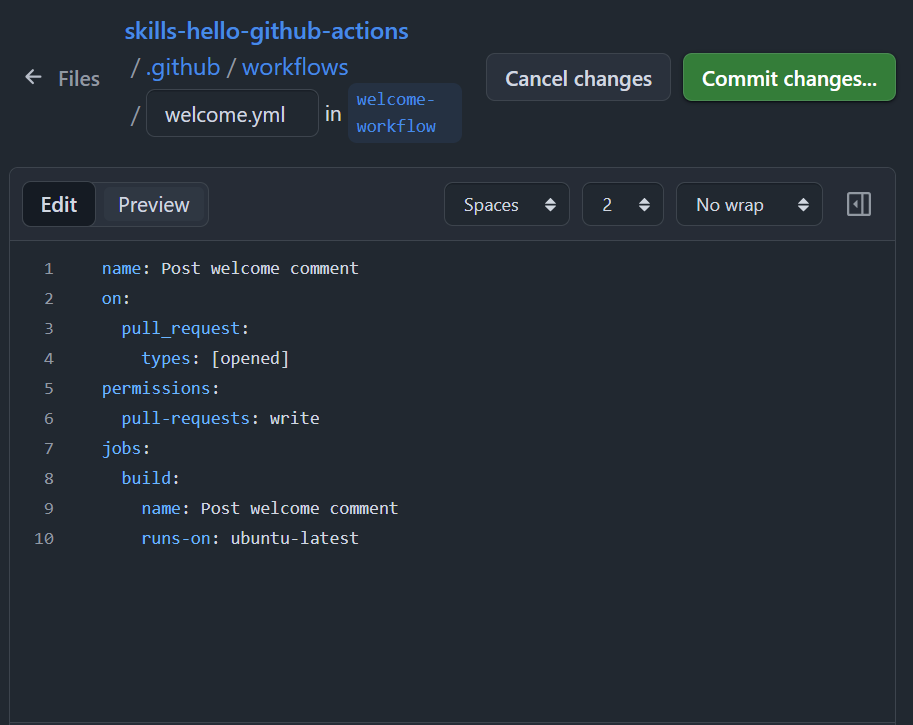Click line number 1 in the gutter

coord(48,269)
